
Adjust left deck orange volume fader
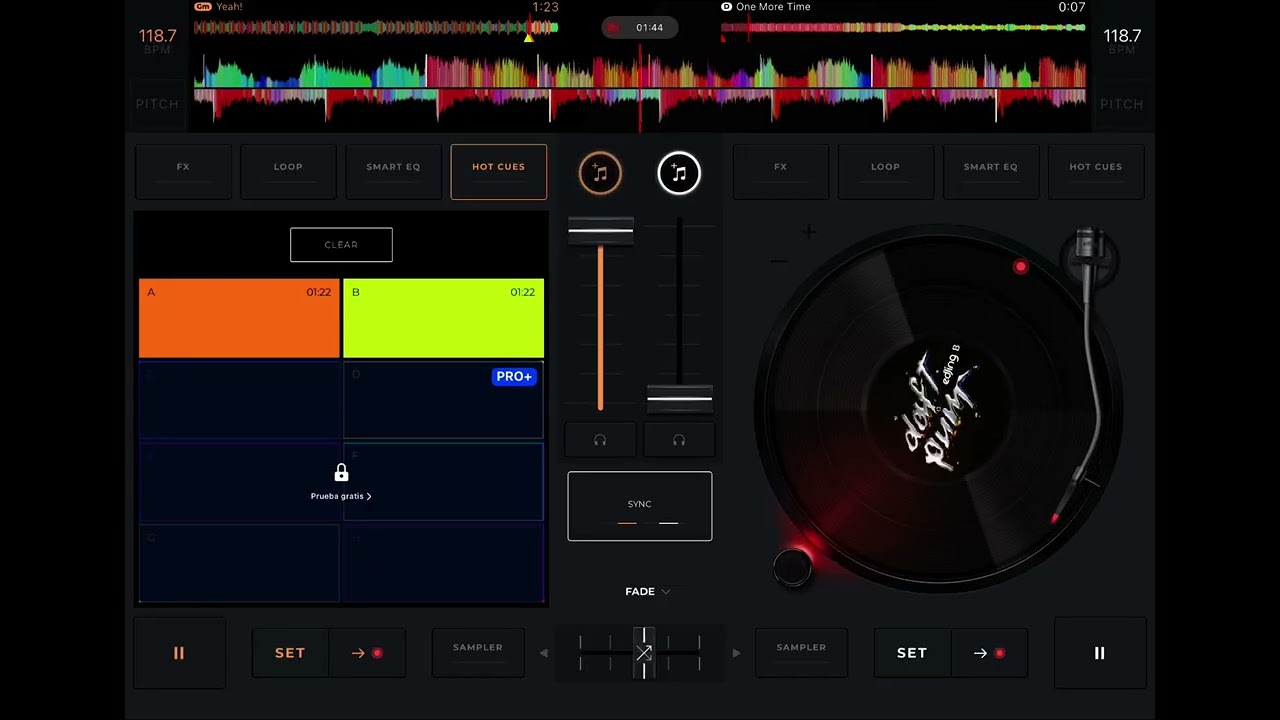[600, 231]
